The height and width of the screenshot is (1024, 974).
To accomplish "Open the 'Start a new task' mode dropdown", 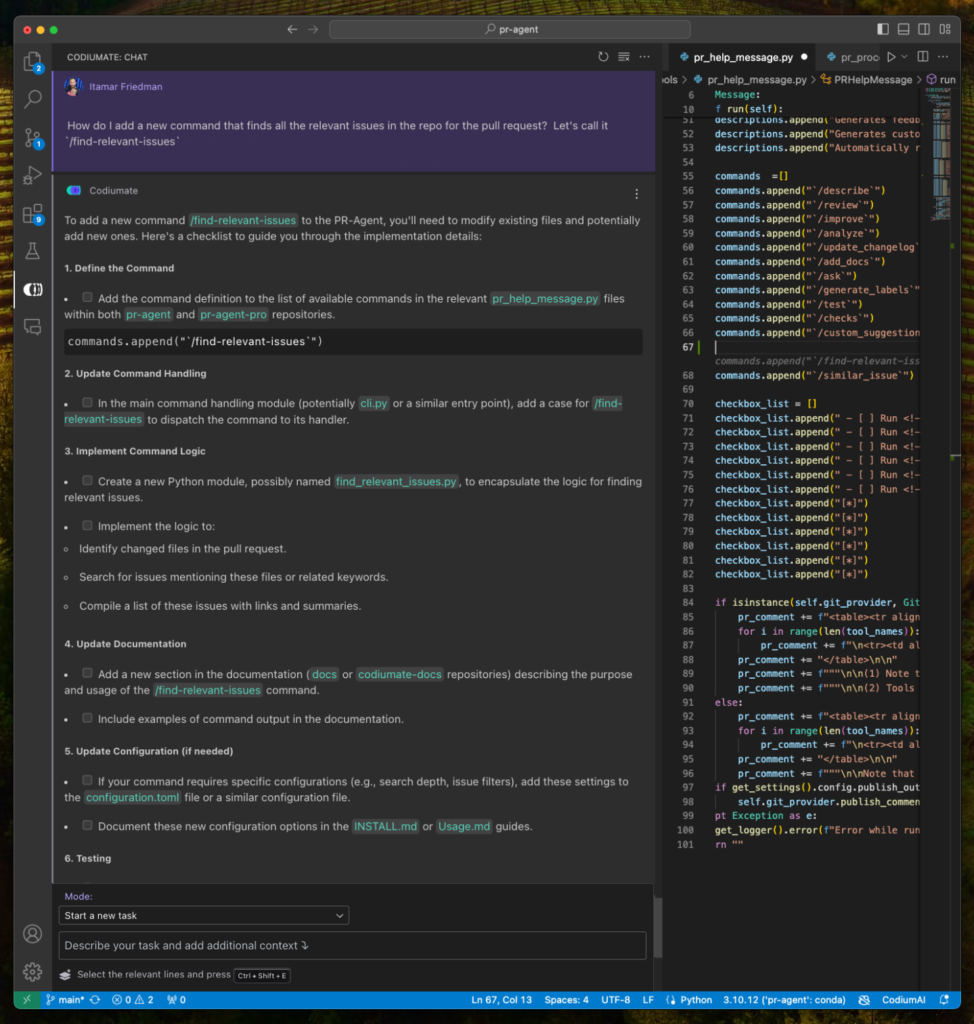I will [x=204, y=916].
